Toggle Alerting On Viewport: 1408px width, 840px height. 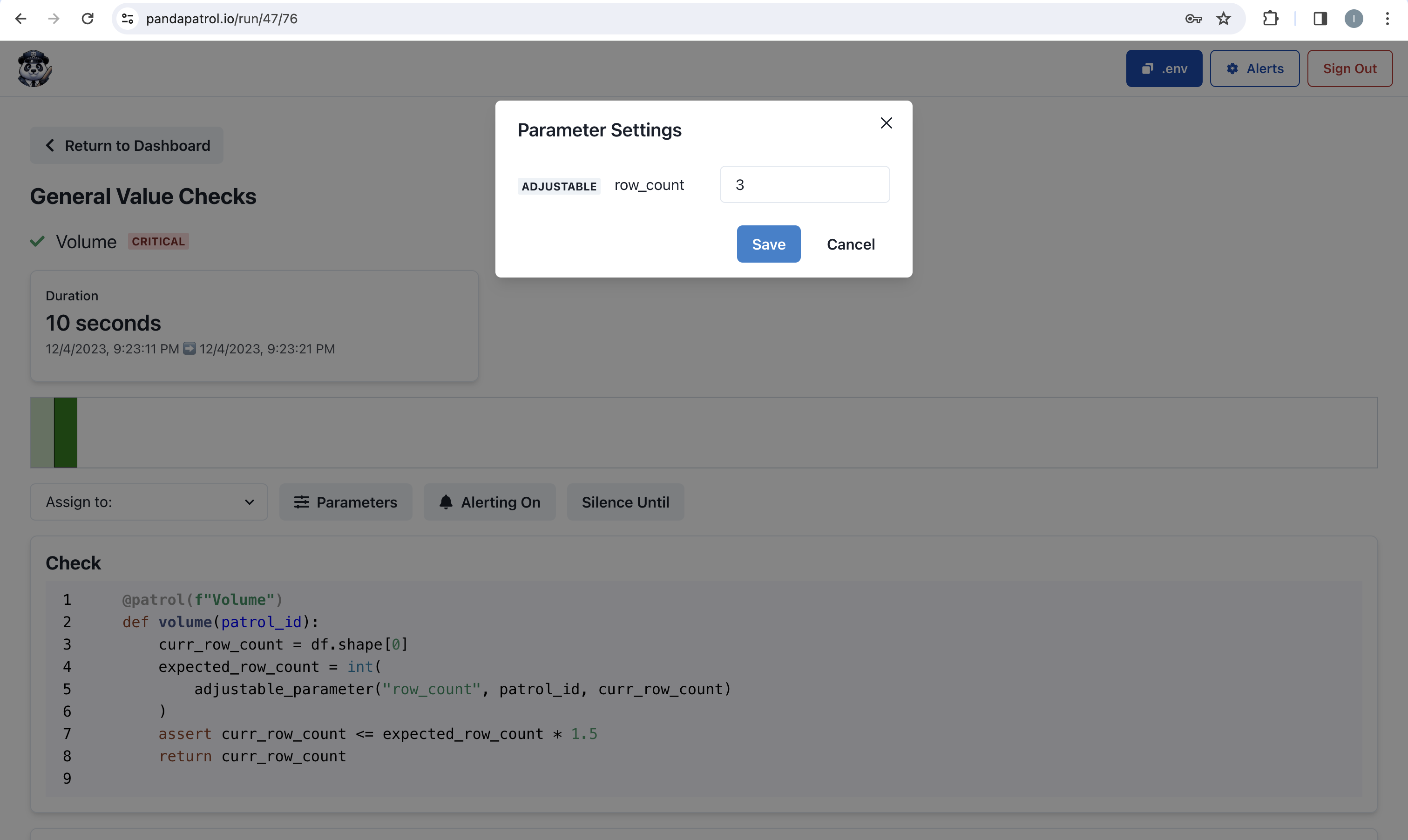489,502
